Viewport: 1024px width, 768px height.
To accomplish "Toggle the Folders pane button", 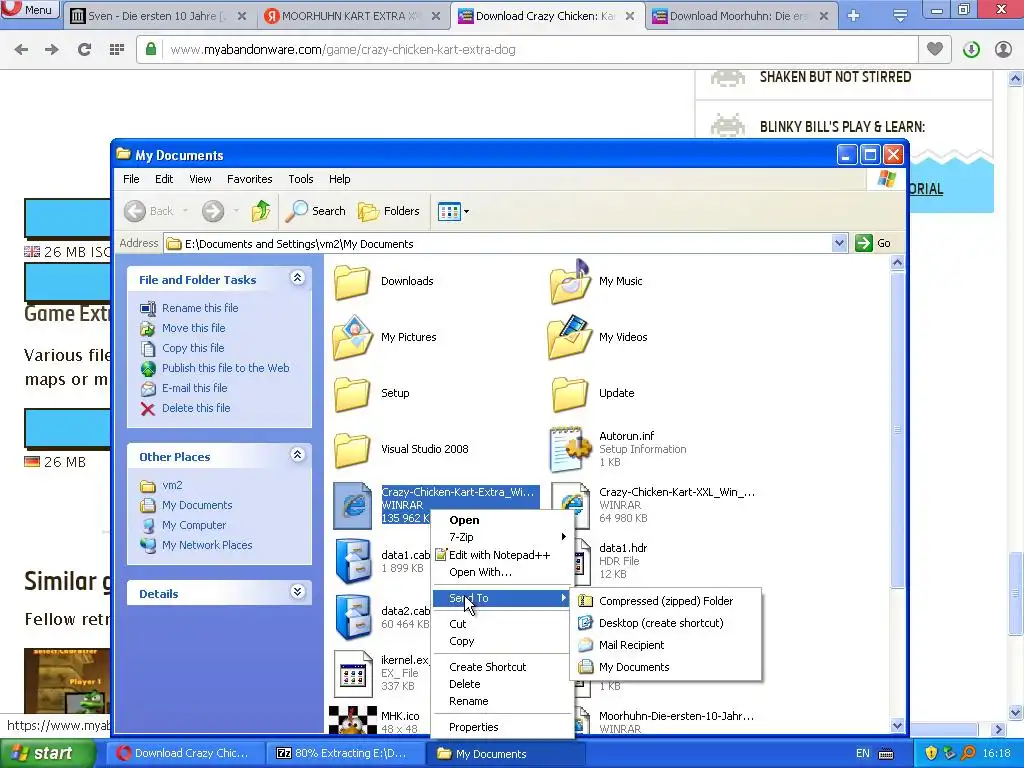I will click(389, 211).
